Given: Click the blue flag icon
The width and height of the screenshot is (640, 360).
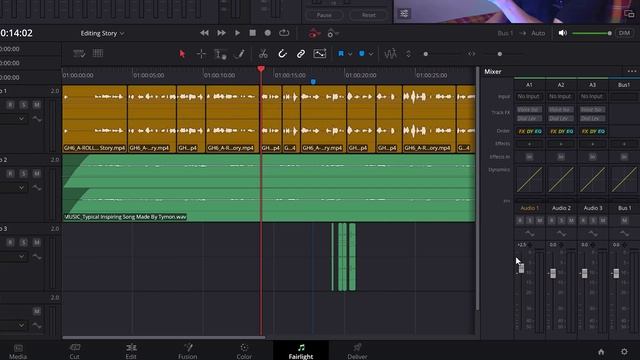Looking at the screenshot, I should click(341, 54).
